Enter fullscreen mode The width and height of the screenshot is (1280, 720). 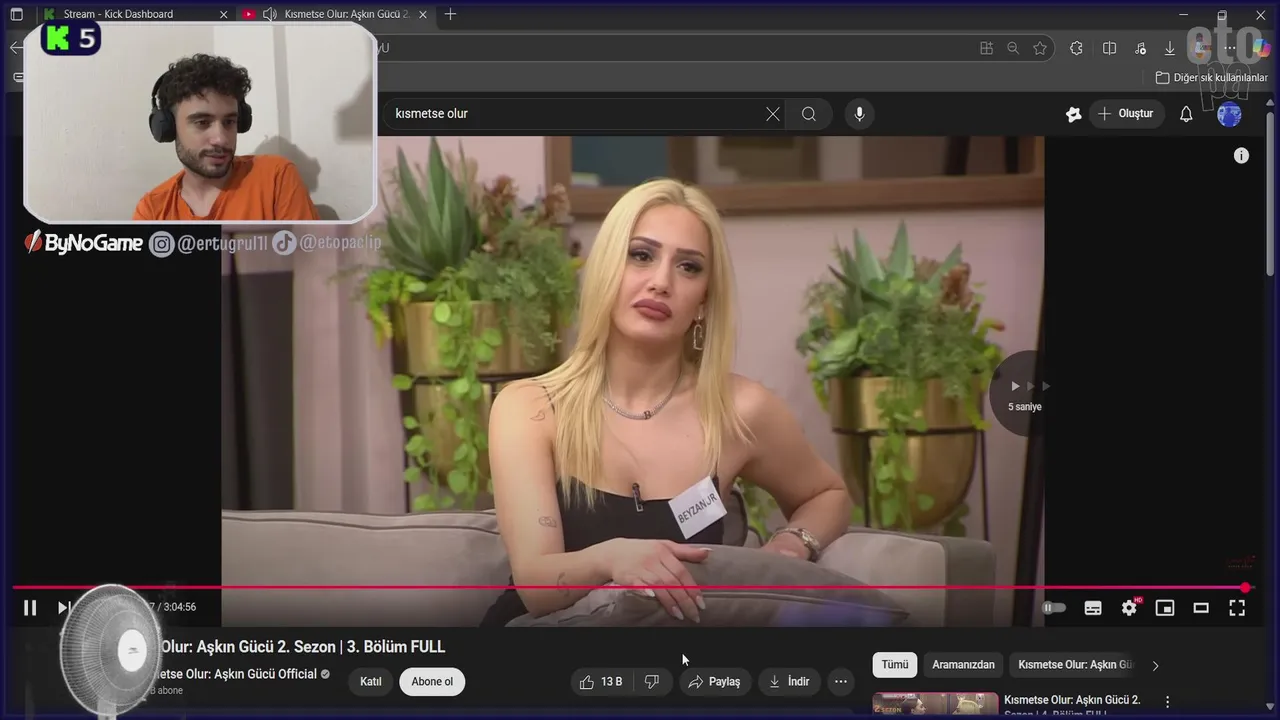[1237, 607]
